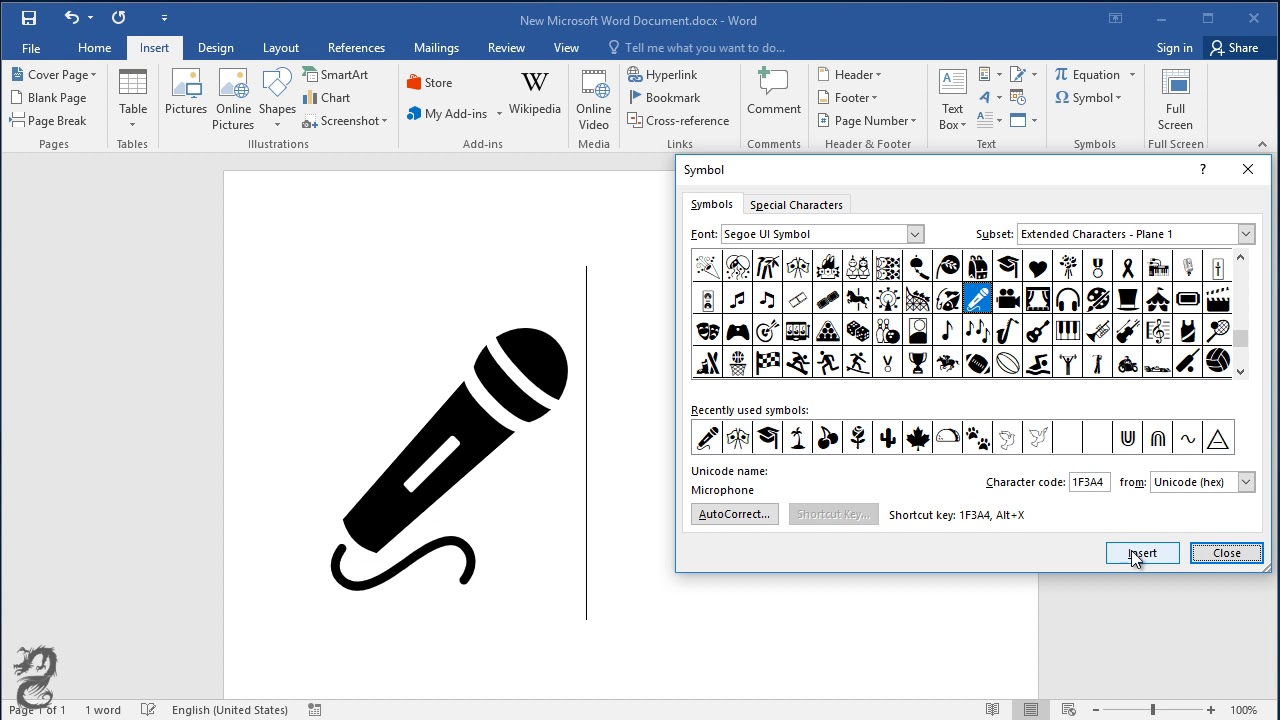Click the Undo arrow icon

pyautogui.click(x=71, y=18)
